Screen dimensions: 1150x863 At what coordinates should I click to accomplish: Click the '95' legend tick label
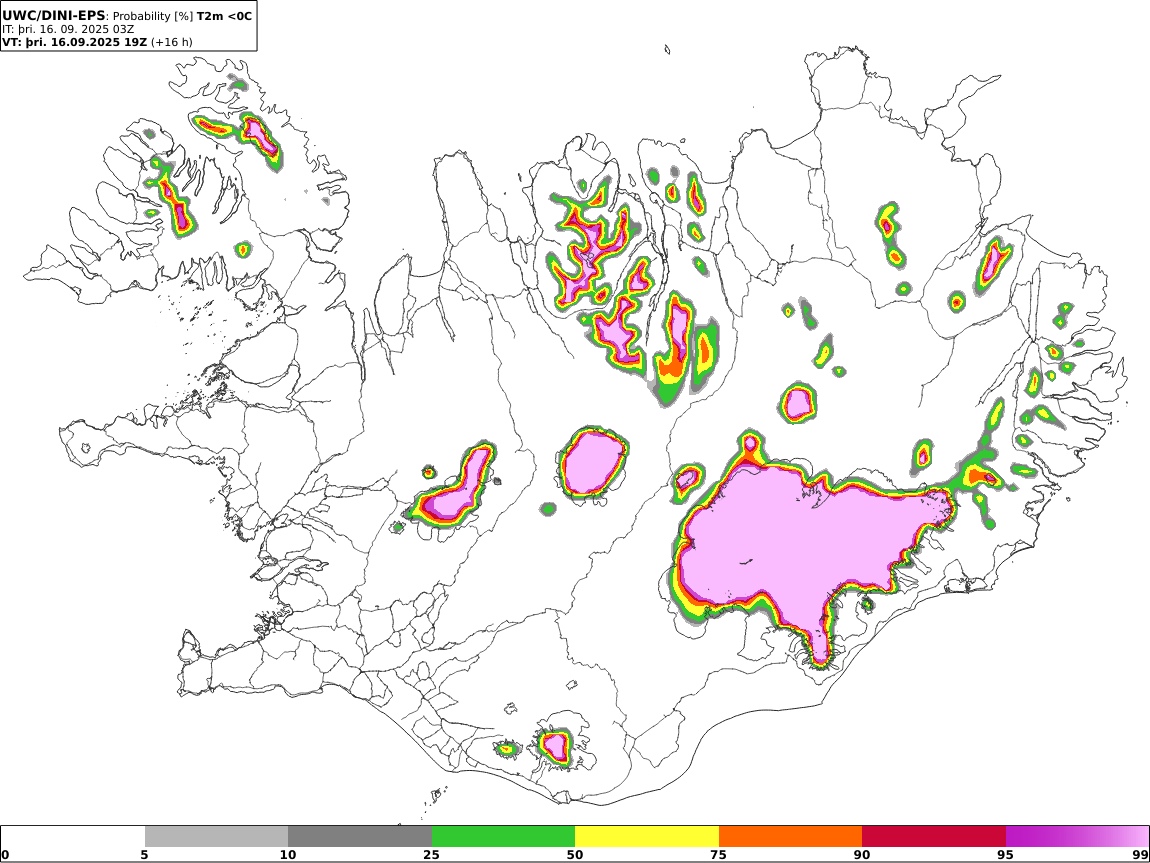[1006, 855]
